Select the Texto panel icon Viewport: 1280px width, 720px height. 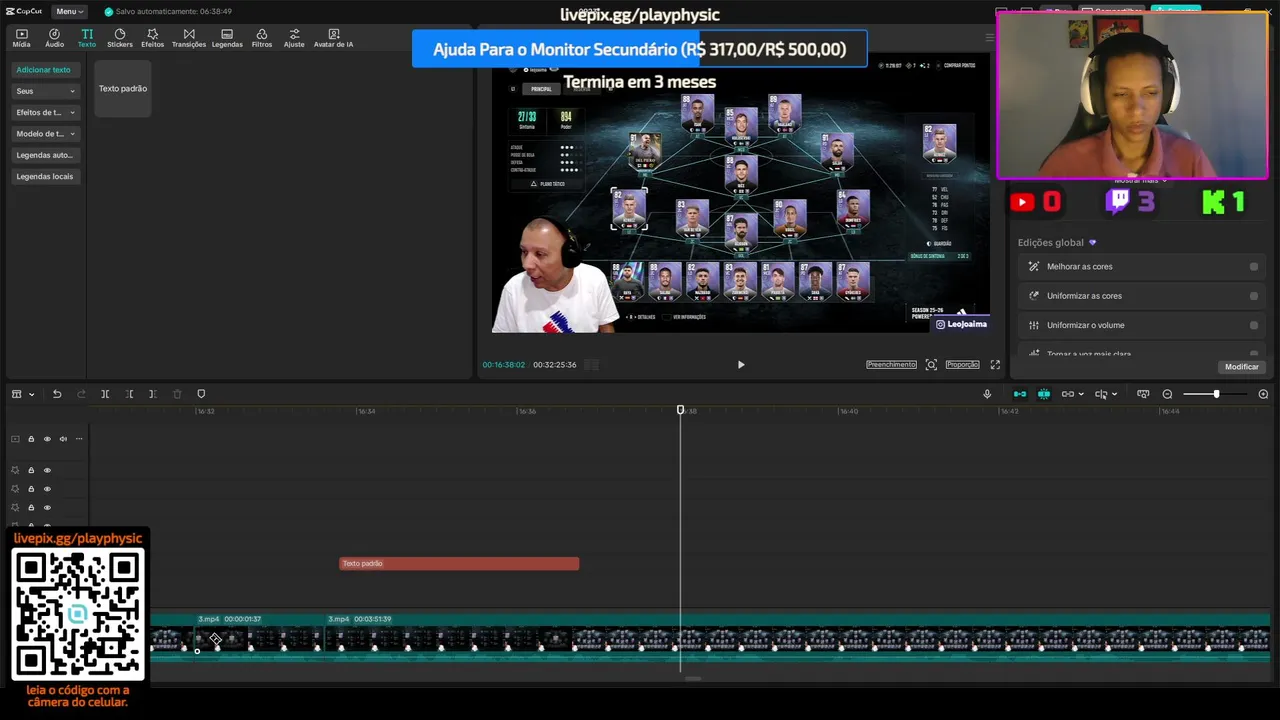click(x=87, y=38)
